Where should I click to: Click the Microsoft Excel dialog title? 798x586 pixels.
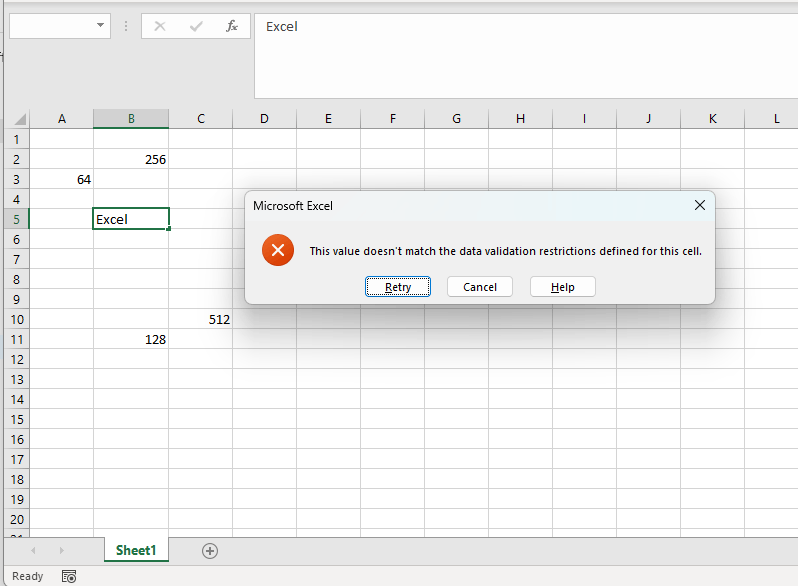(293, 206)
